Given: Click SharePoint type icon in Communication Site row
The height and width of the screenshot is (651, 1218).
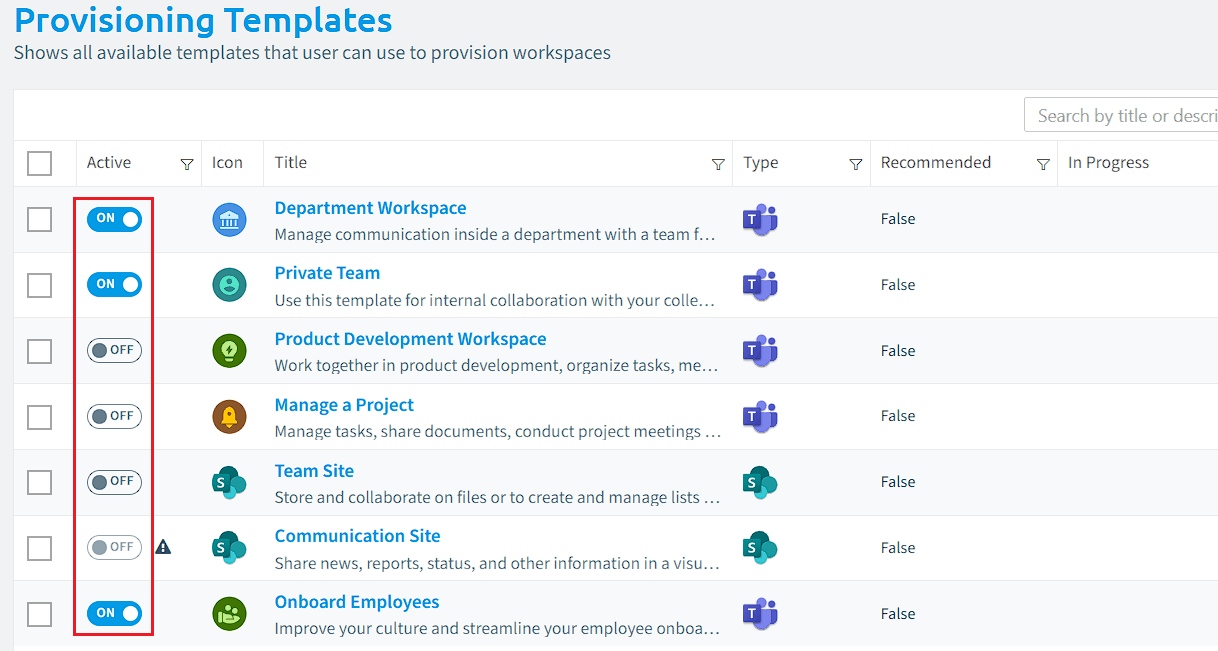Looking at the screenshot, I should (760, 548).
